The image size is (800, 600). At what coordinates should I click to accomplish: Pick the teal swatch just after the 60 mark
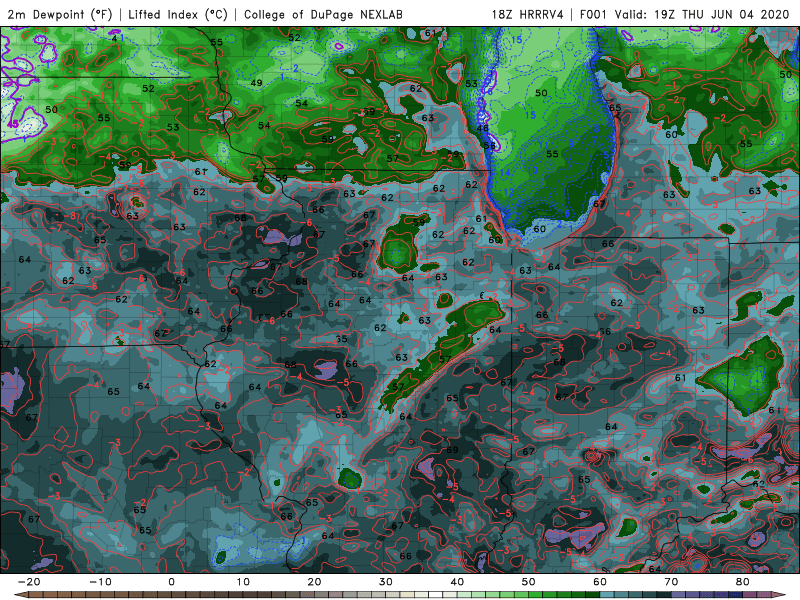click(607, 594)
